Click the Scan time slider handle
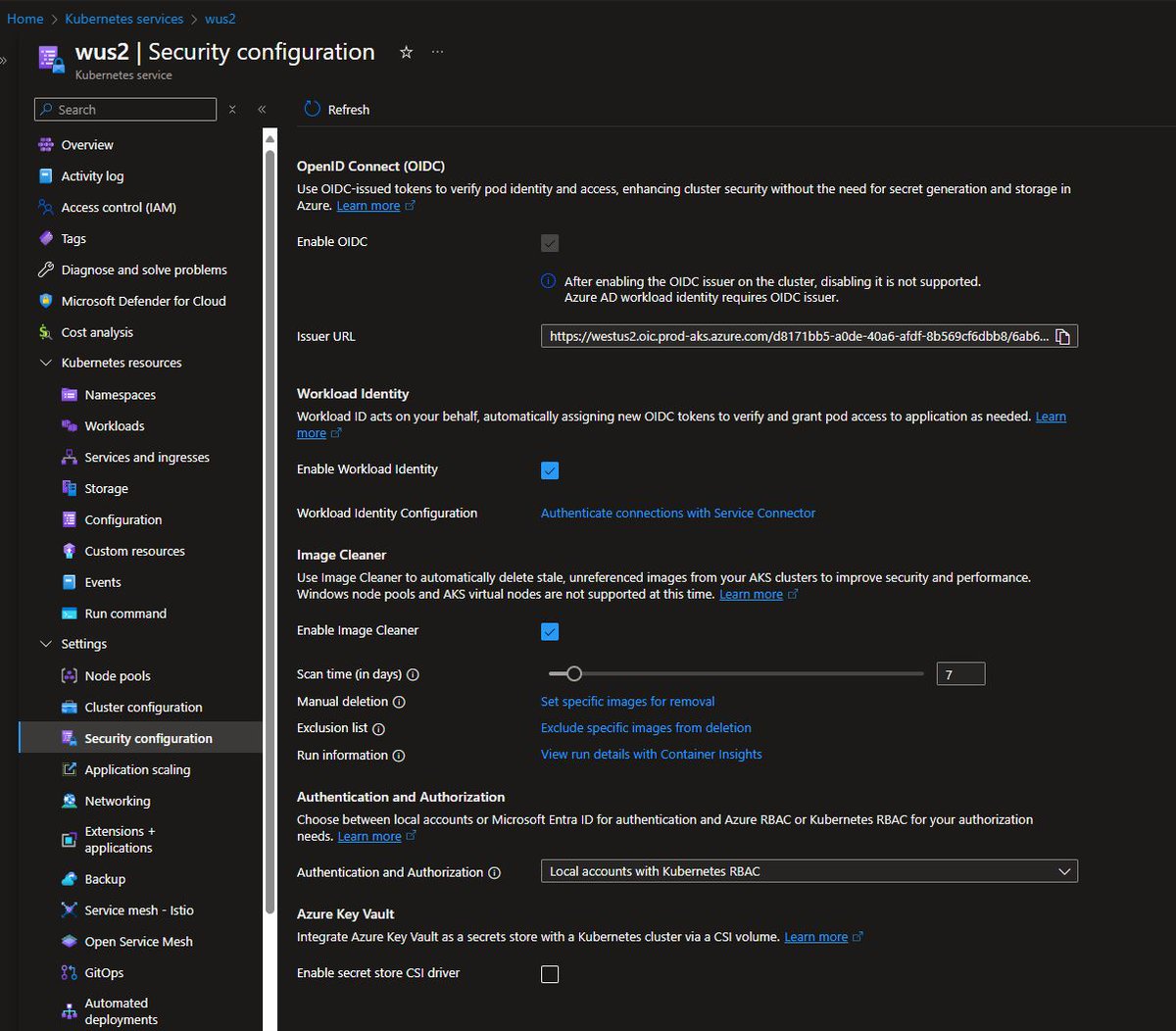The width and height of the screenshot is (1176, 1031). (574, 674)
